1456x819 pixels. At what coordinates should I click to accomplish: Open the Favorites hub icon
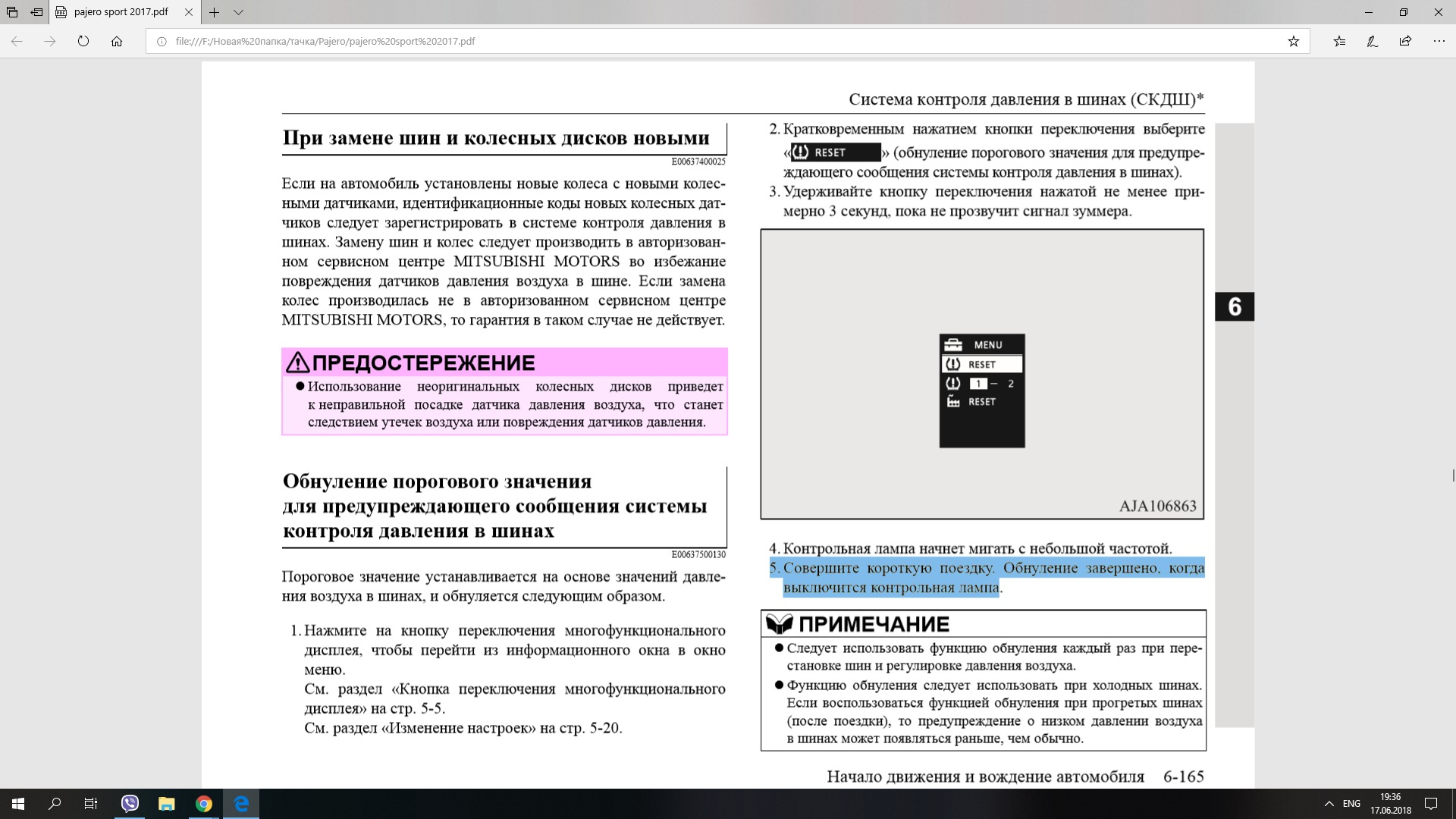pos(1339,42)
